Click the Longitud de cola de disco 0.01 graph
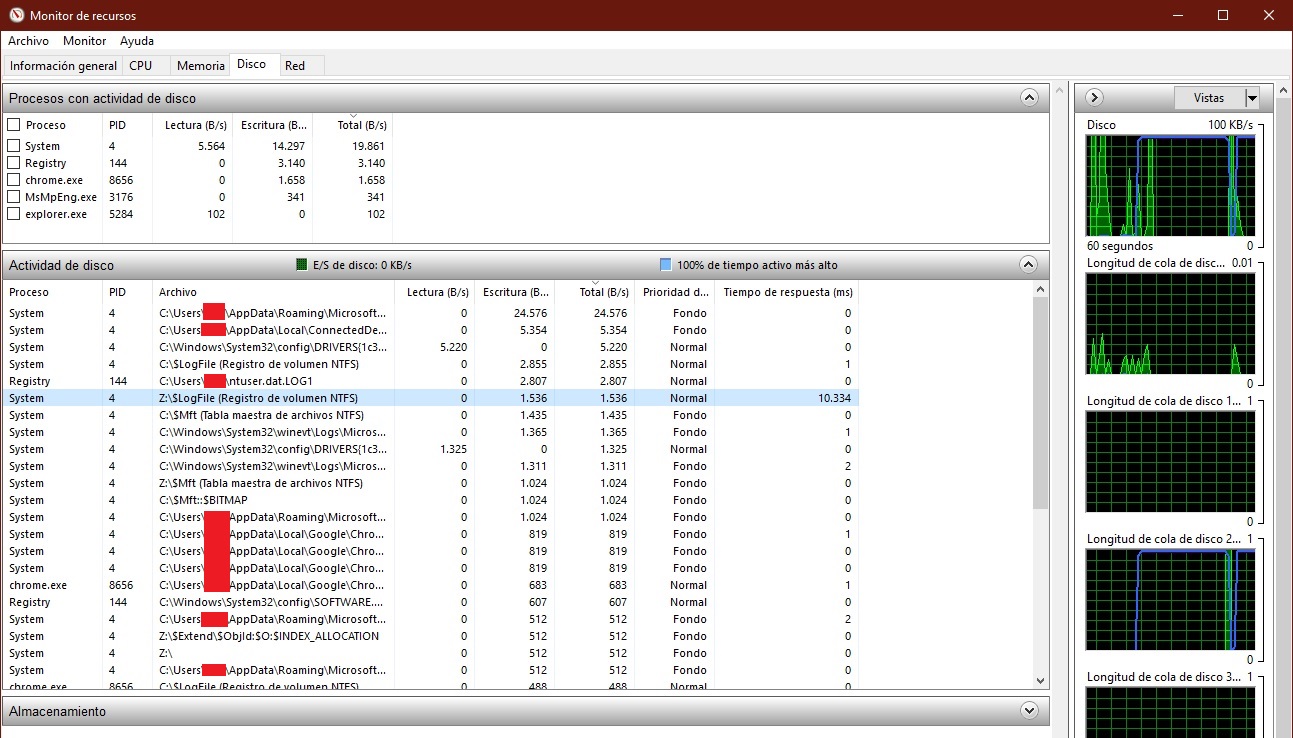This screenshot has height=738, width=1293. [1169, 323]
